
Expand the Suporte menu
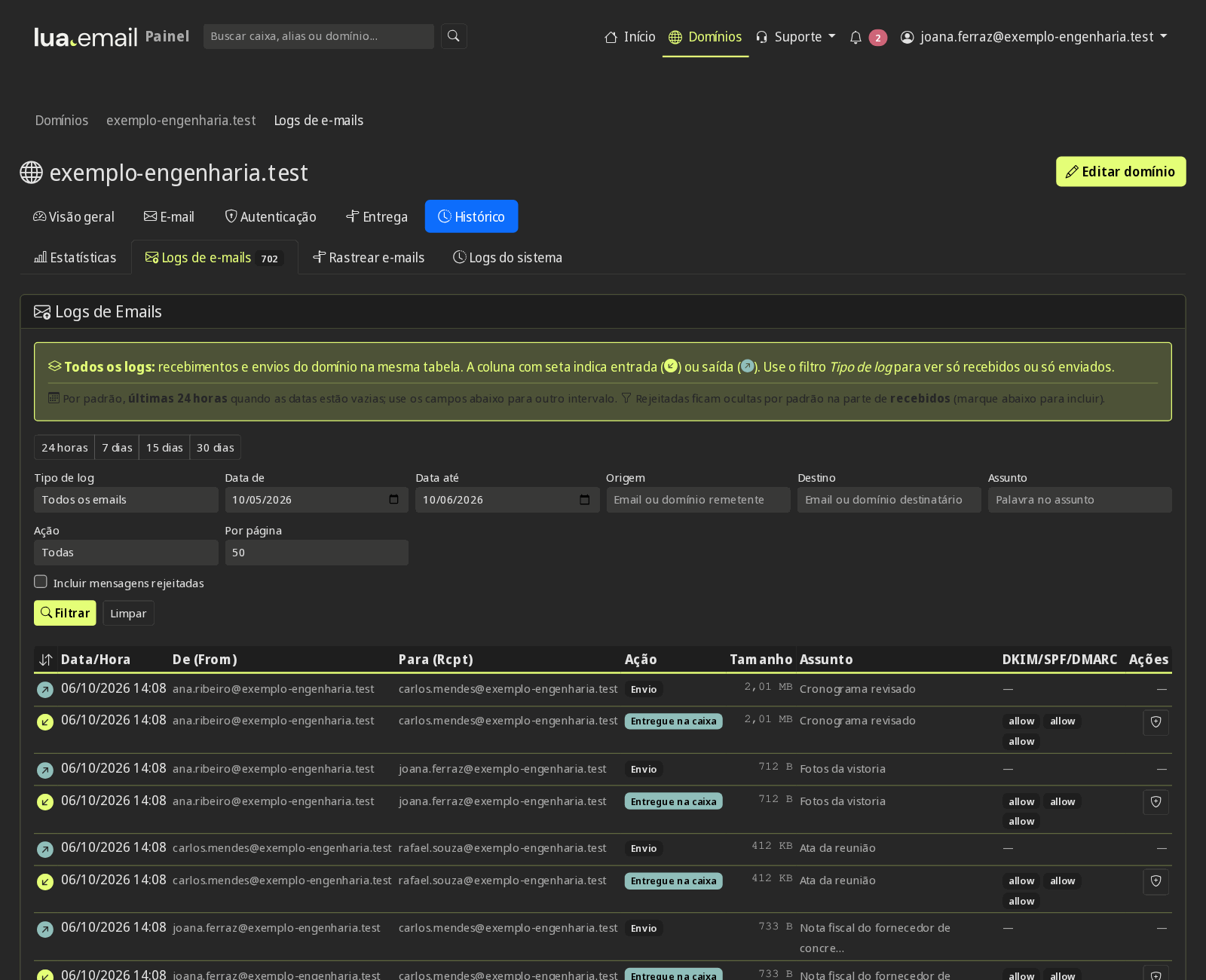[x=795, y=37]
